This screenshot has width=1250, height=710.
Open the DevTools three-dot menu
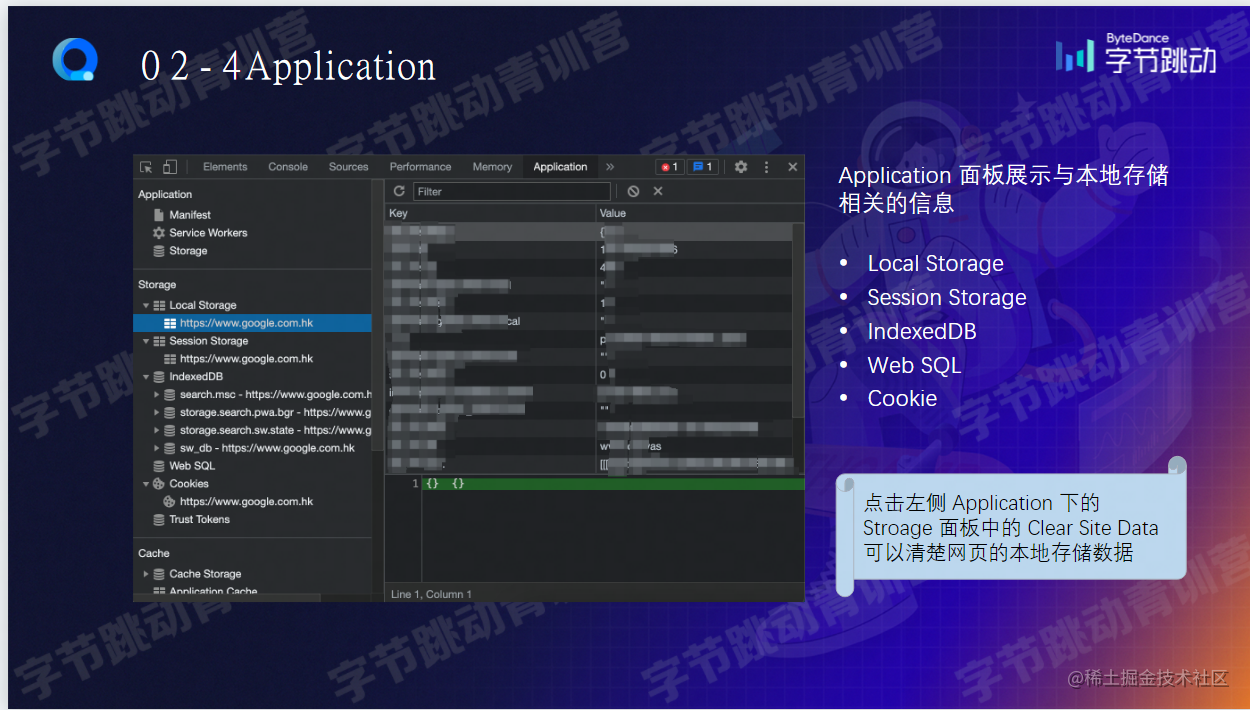pos(767,167)
